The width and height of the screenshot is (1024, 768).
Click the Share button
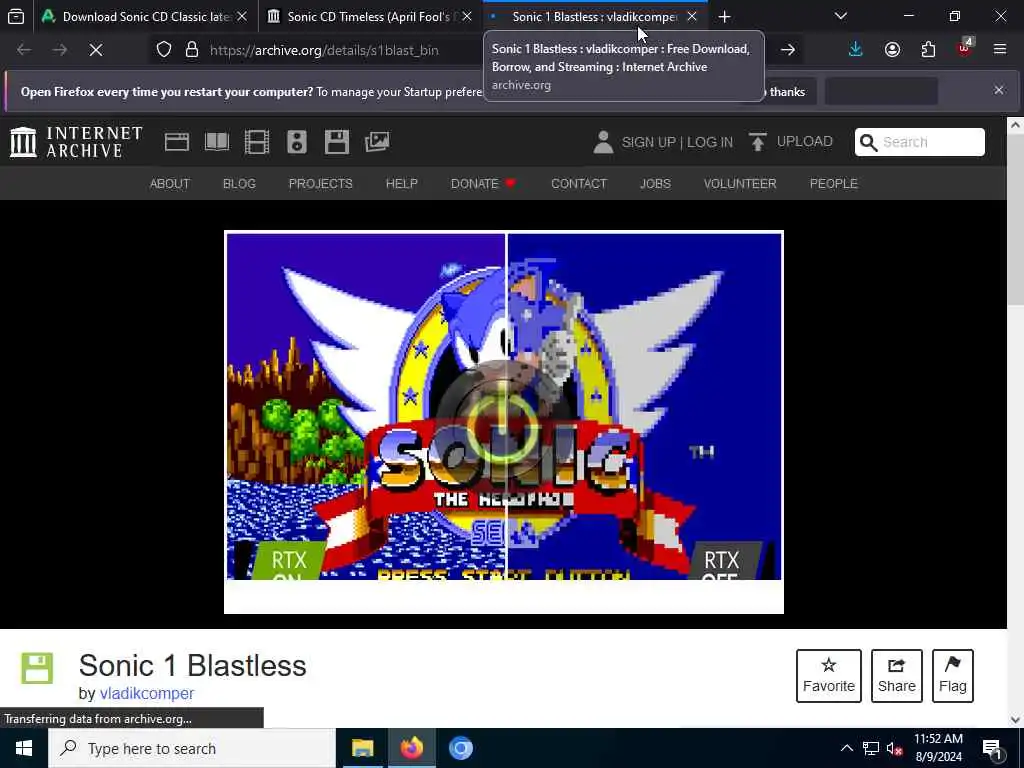point(897,676)
